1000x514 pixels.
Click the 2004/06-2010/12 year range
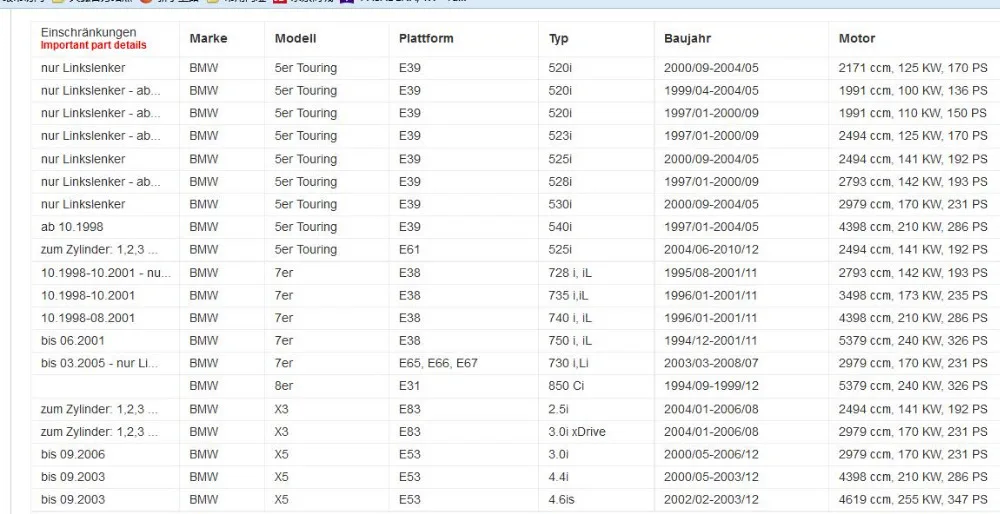click(x=711, y=250)
